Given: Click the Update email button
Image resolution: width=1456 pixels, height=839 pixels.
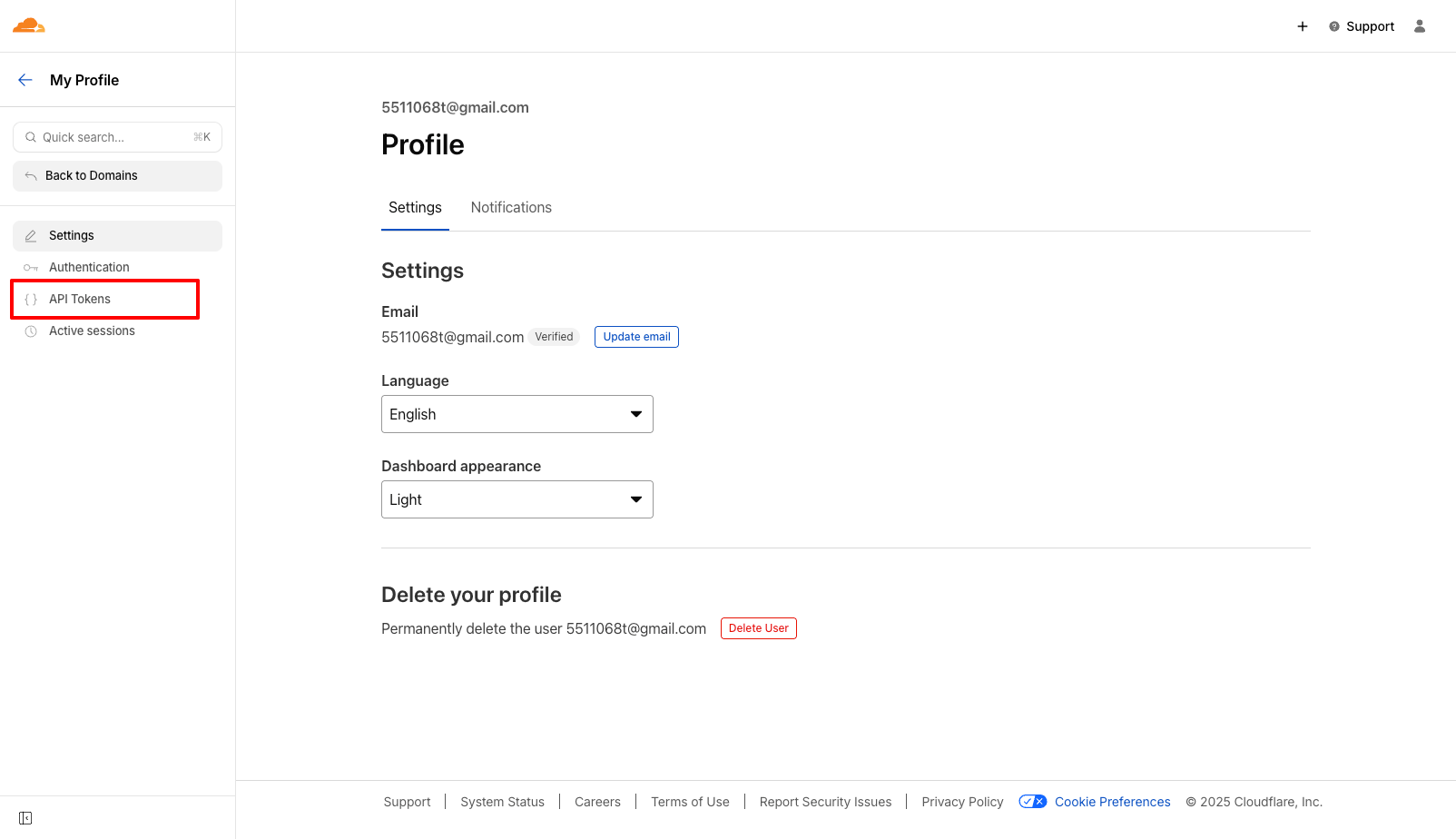Looking at the screenshot, I should click(x=636, y=337).
